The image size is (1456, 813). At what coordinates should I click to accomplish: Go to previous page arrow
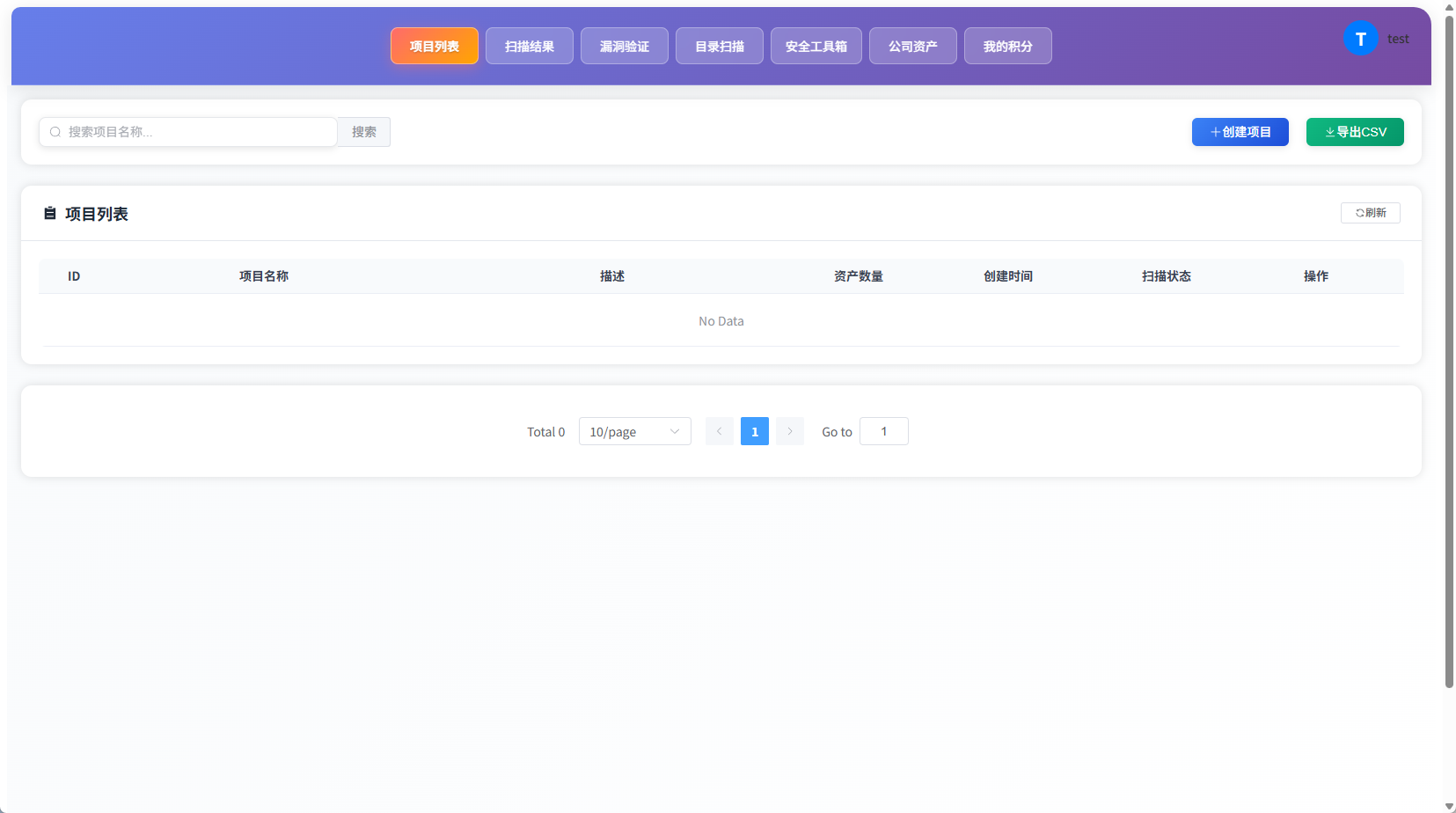[x=719, y=431]
